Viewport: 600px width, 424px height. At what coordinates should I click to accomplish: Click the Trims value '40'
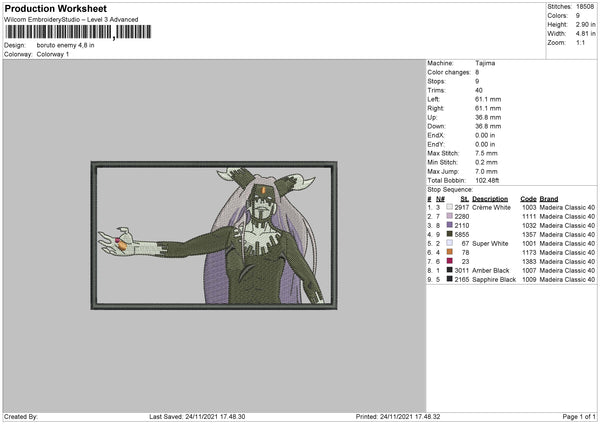479,90
